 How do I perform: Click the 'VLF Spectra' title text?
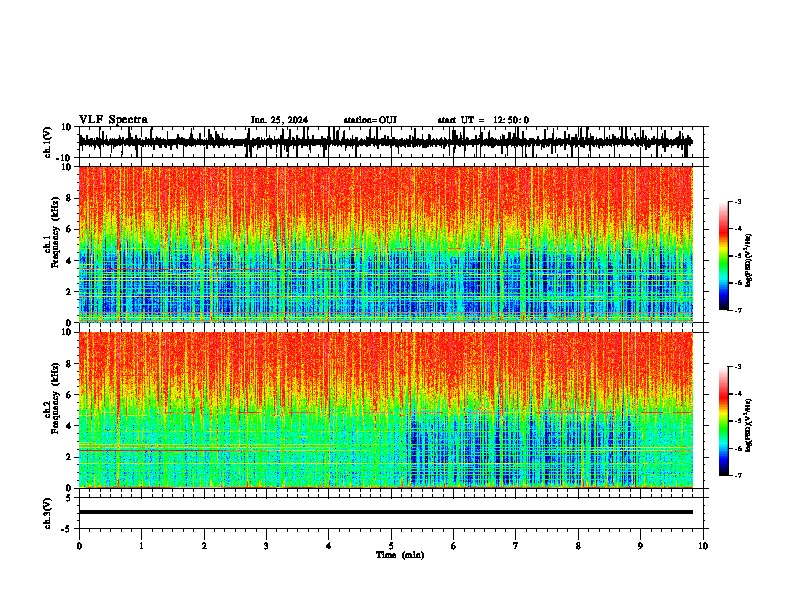[x=113, y=120]
